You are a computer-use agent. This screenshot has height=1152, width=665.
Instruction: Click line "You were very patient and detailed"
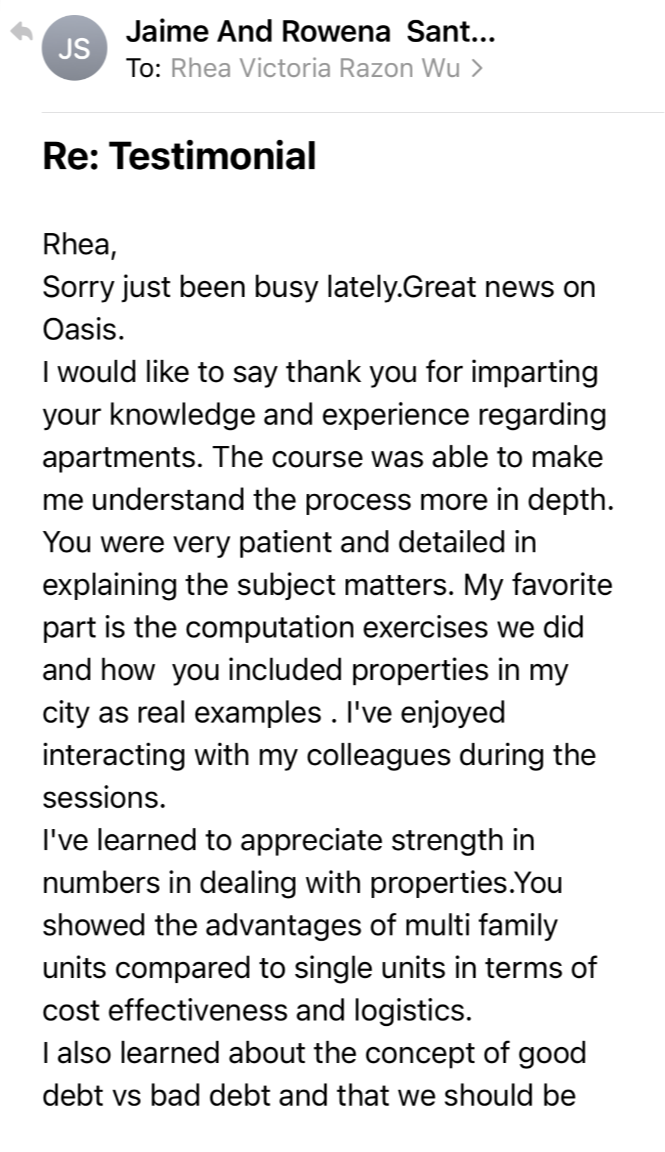pyautogui.click(x=290, y=542)
